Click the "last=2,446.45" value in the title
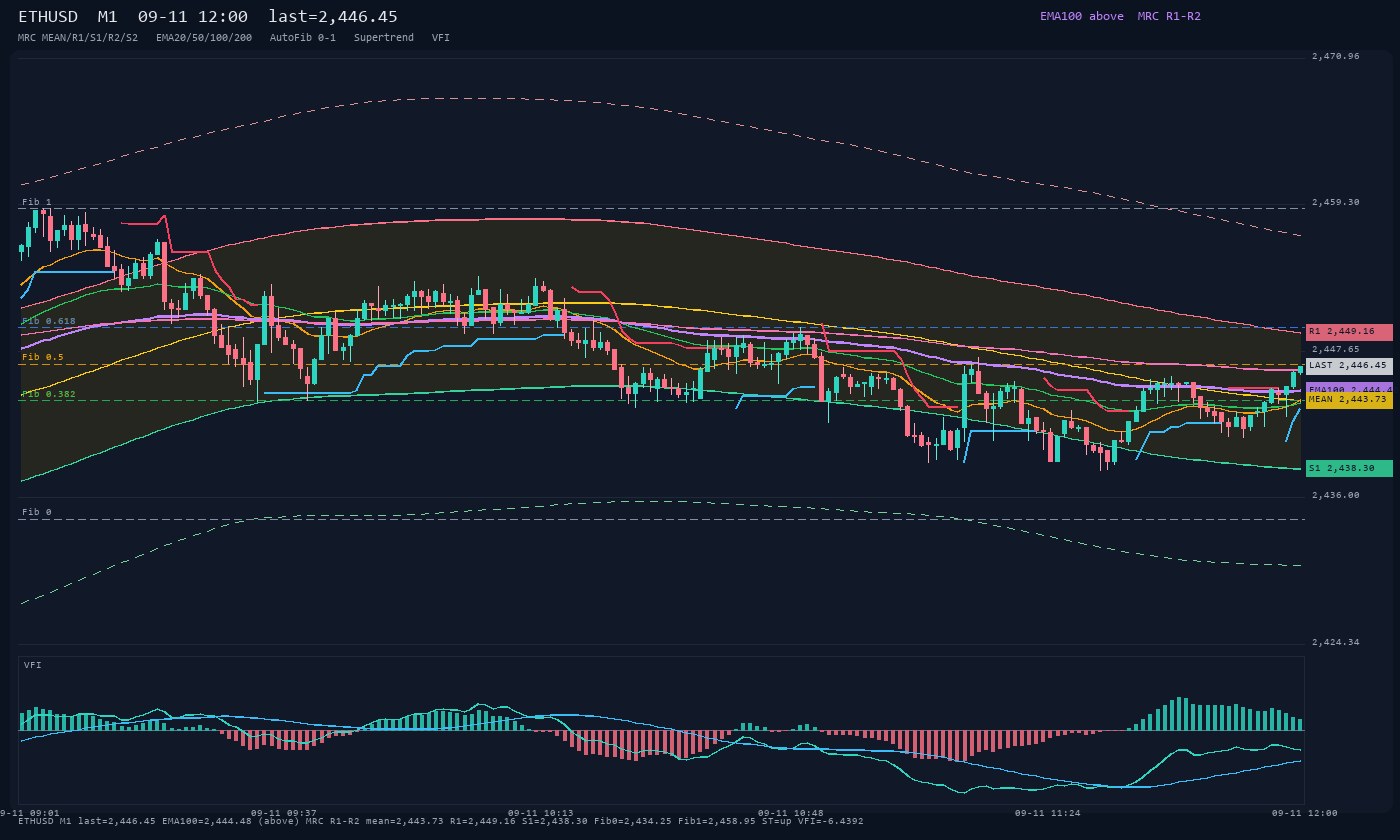The height and width of the screenshot is (840, 1400). (333, 17)
